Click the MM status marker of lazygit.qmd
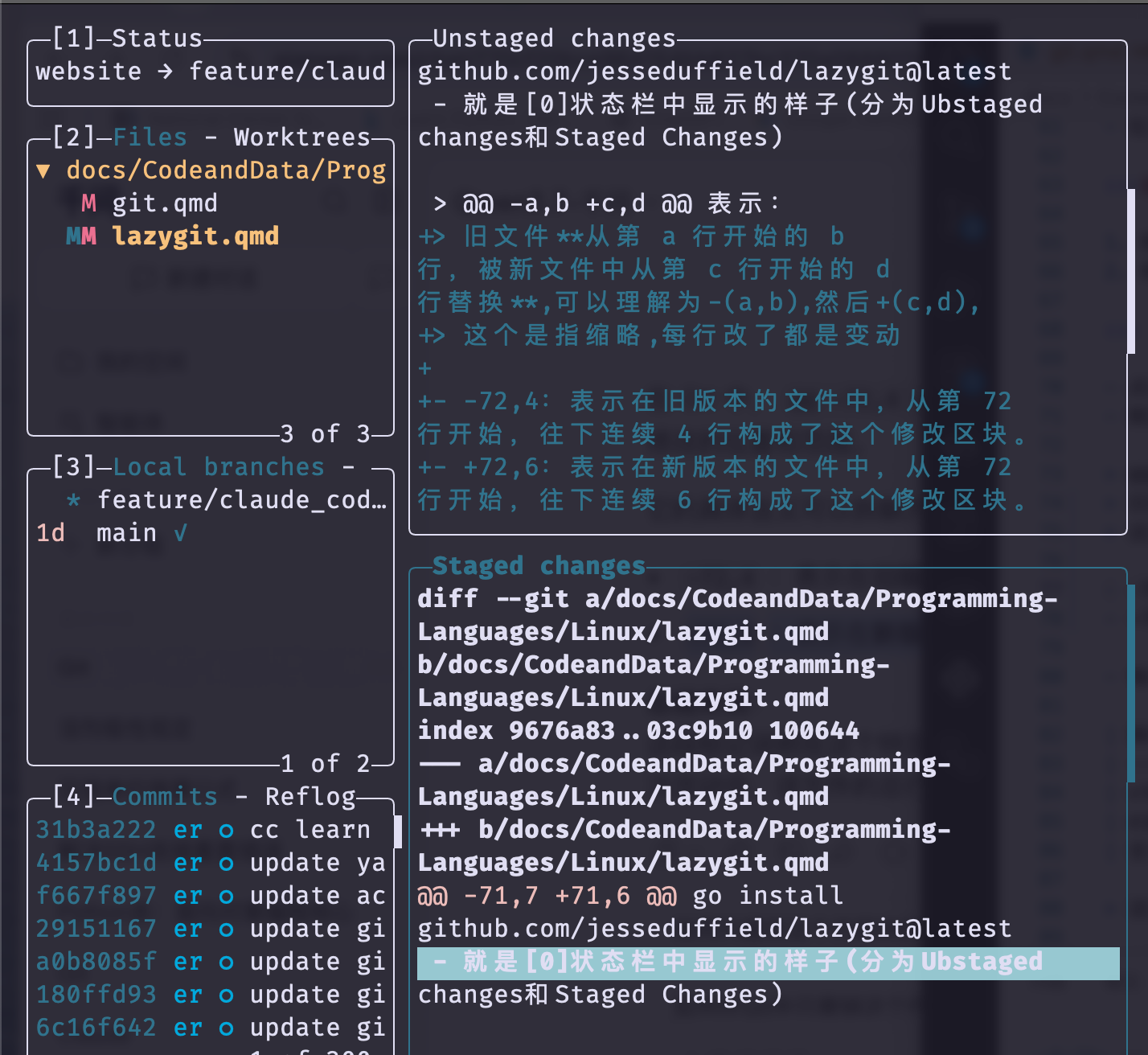Viewport: 1148px width, 1055px height. pyautogui.click(x=81, y=236)
